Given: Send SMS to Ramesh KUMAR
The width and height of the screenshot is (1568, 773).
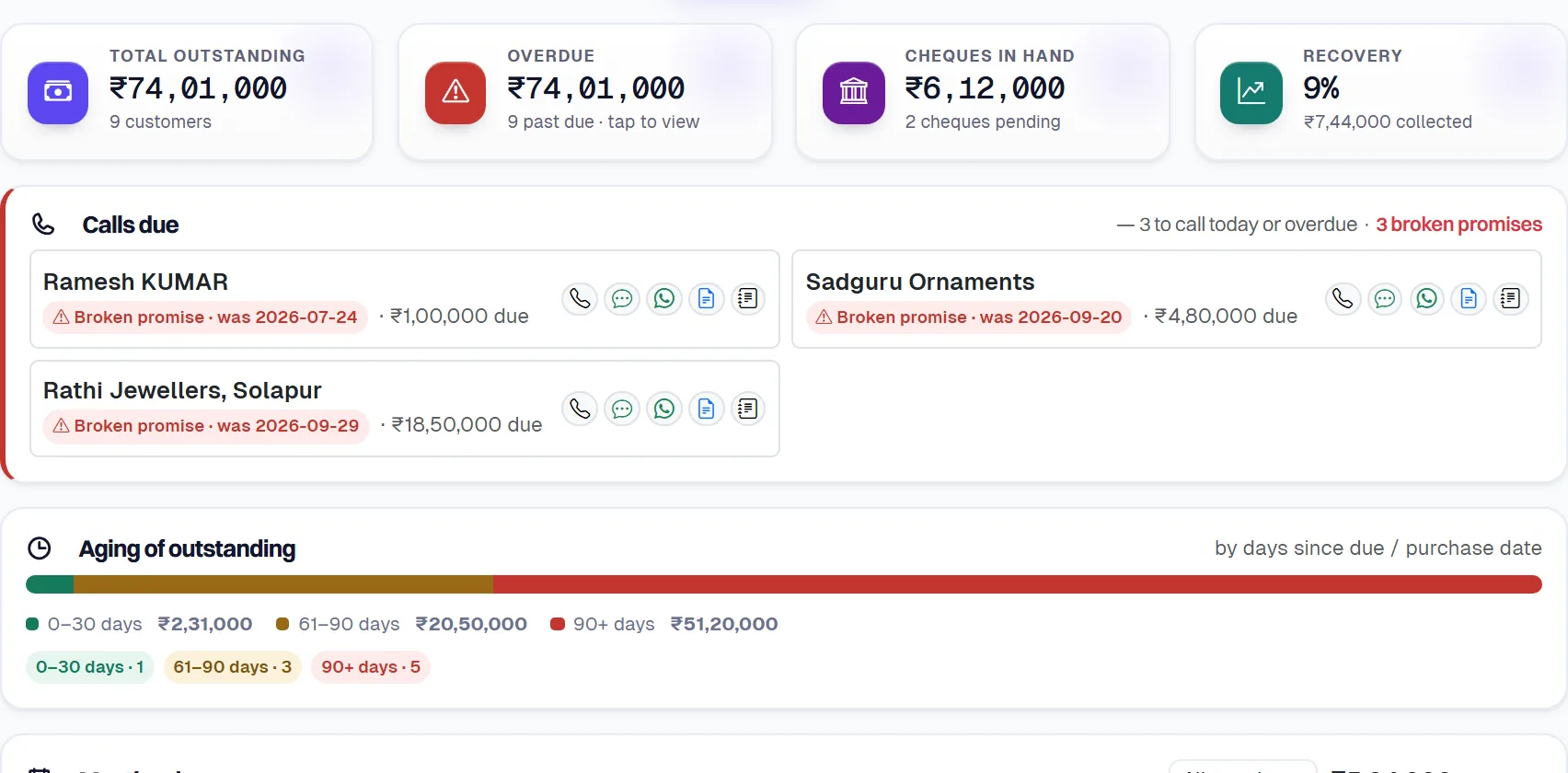Looking at the screenshot, I should tap(622, 299).
